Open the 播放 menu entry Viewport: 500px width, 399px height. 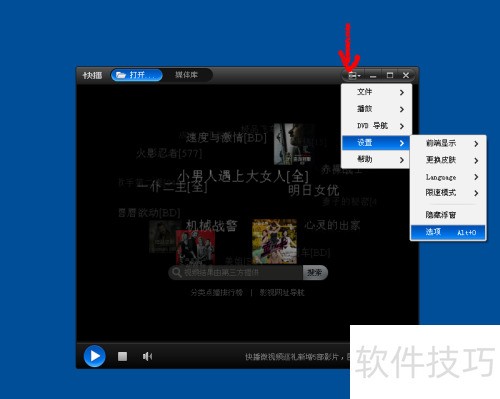pos(376,109)
